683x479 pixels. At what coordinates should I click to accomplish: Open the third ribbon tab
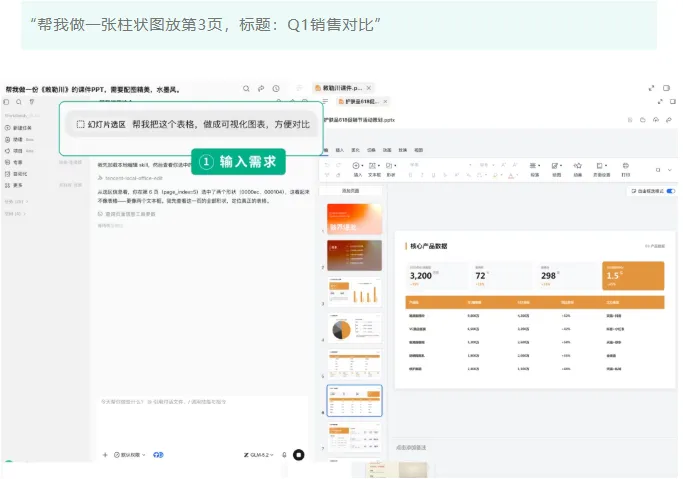click(x=355, y=150)
